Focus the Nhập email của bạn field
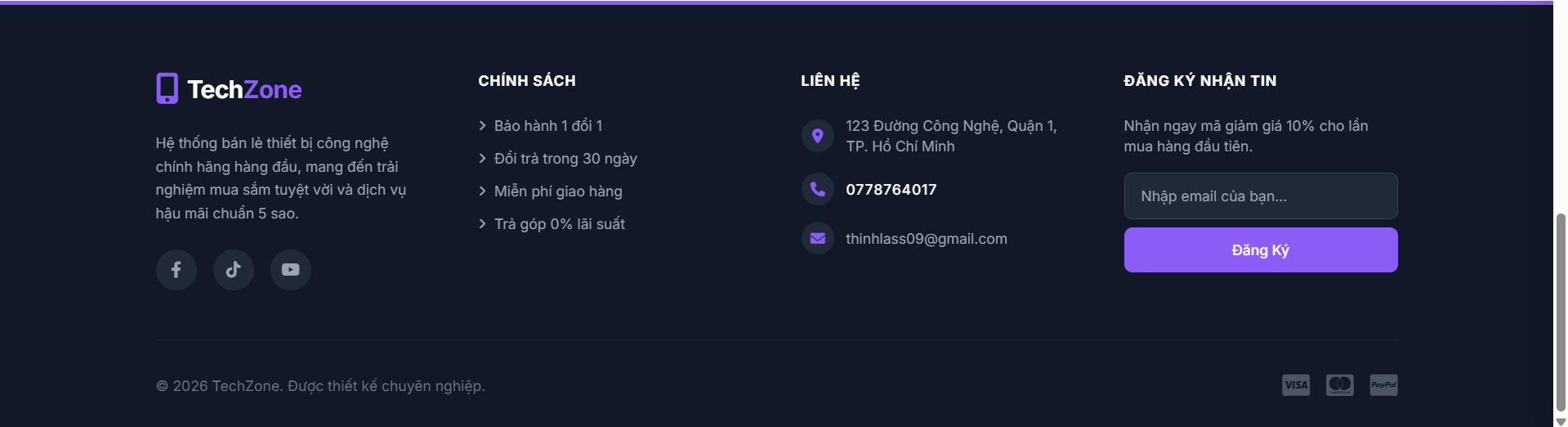 (1260, 196)
